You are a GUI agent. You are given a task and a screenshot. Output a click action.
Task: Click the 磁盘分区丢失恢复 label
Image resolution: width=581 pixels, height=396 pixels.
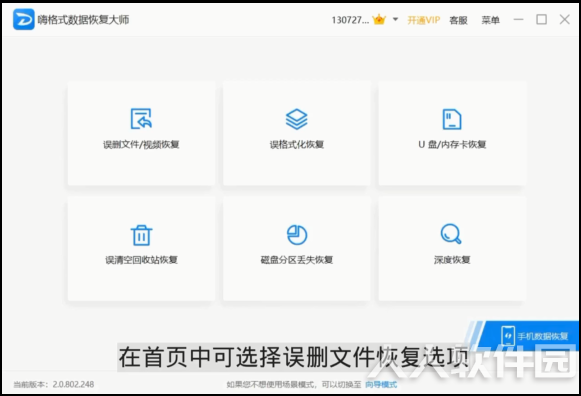tap(297, 260)
